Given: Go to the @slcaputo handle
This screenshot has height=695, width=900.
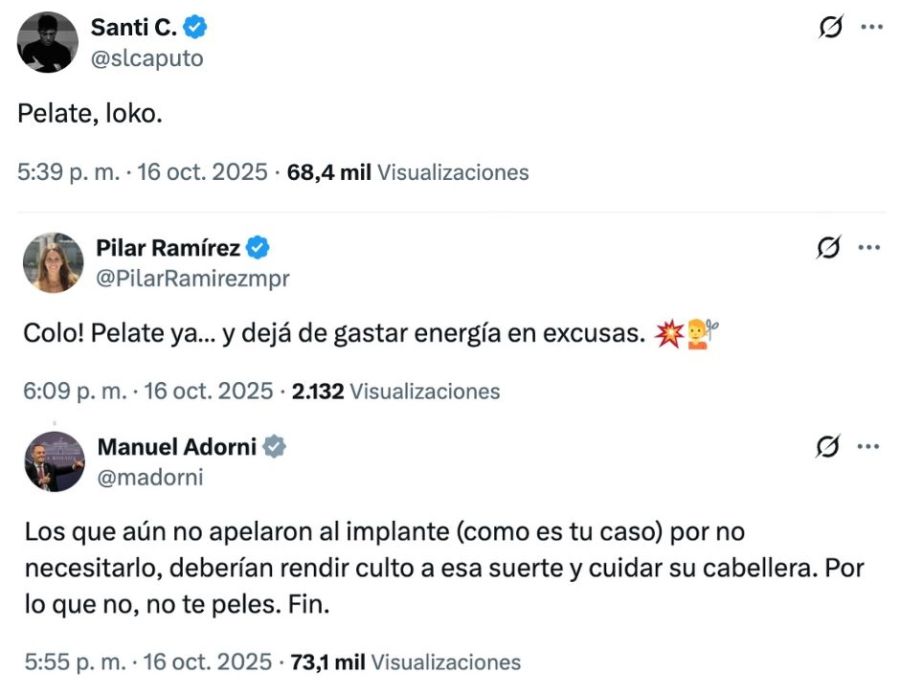Looking at the screenshot, I should [x=147, y=58].
